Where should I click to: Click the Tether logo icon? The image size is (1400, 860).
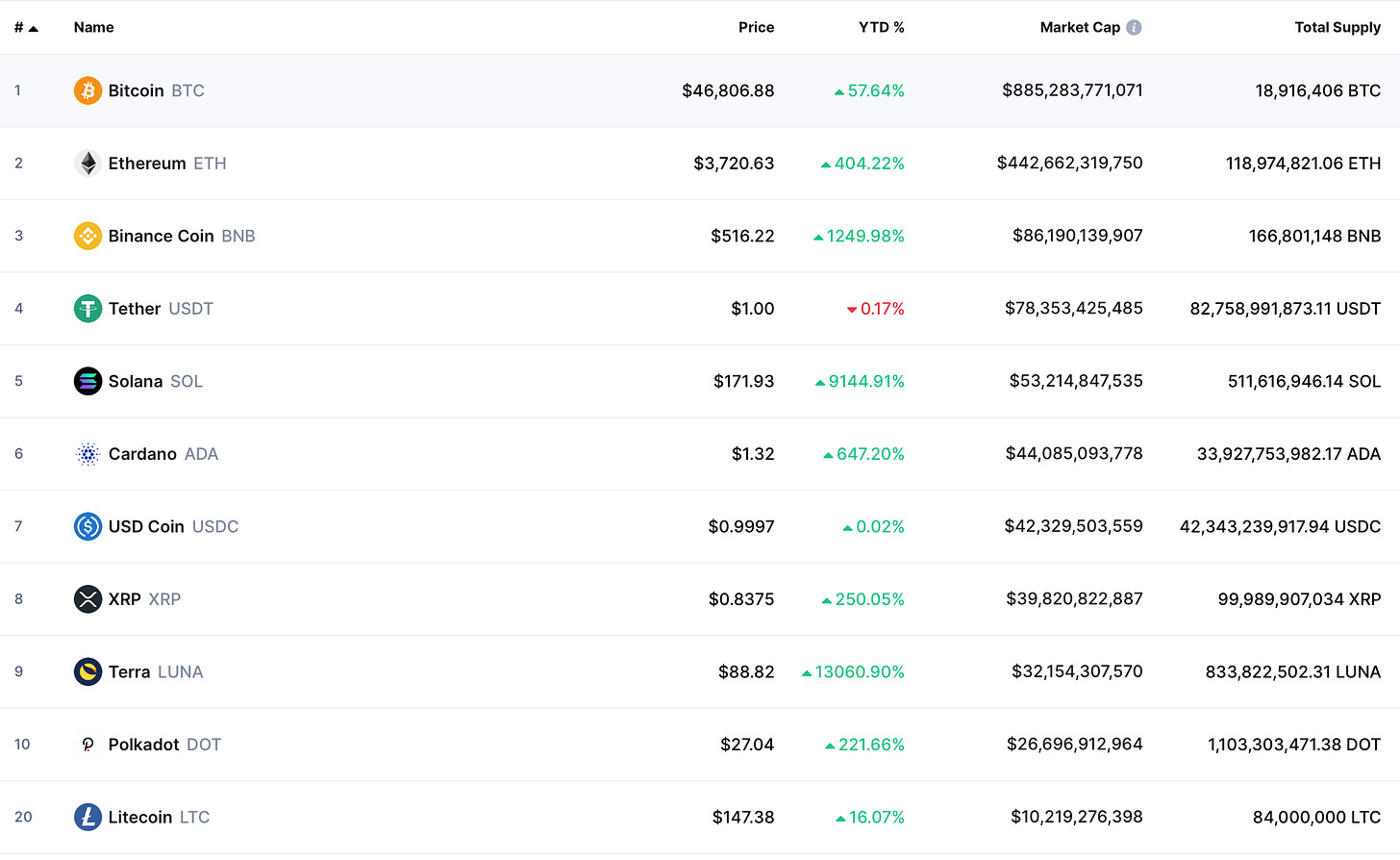coord(87,309)
